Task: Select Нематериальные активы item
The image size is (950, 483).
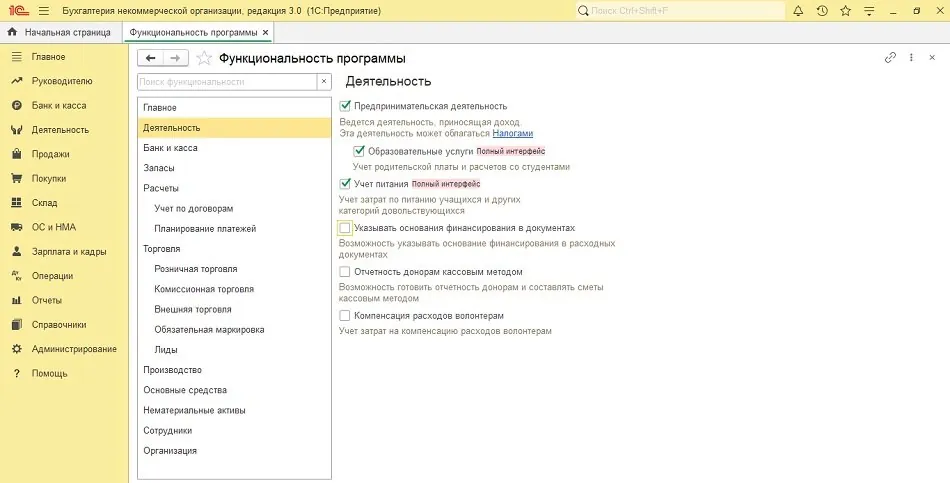Action: (234, 410)
